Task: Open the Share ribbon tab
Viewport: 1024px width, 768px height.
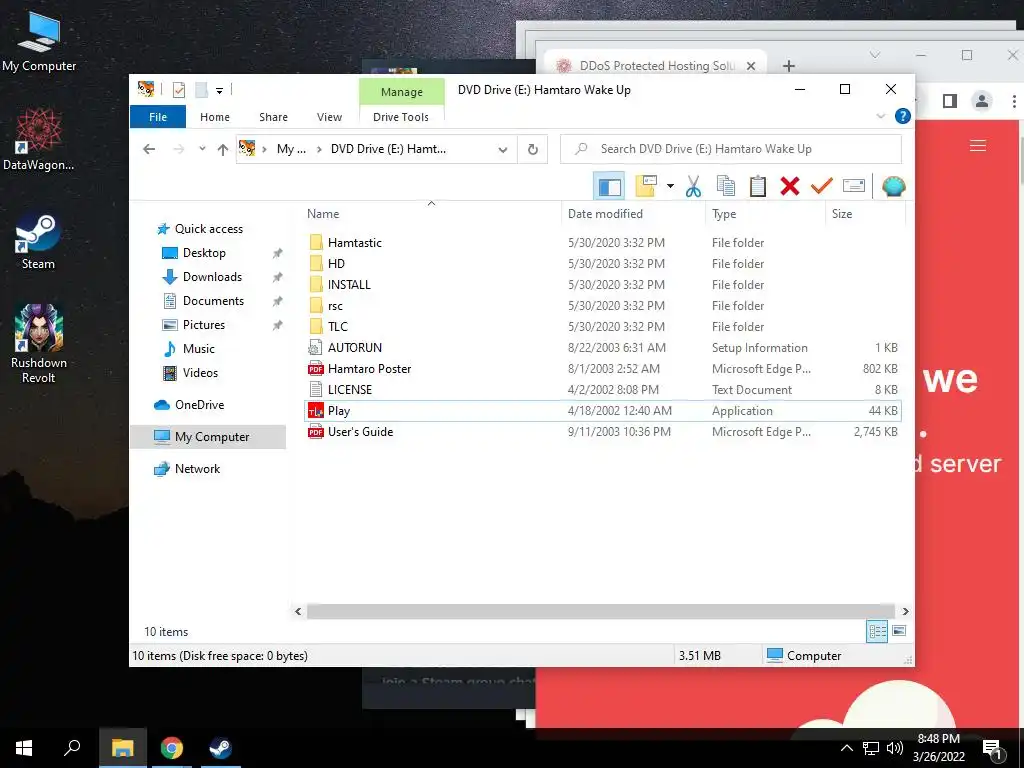Action: (273, 117)
